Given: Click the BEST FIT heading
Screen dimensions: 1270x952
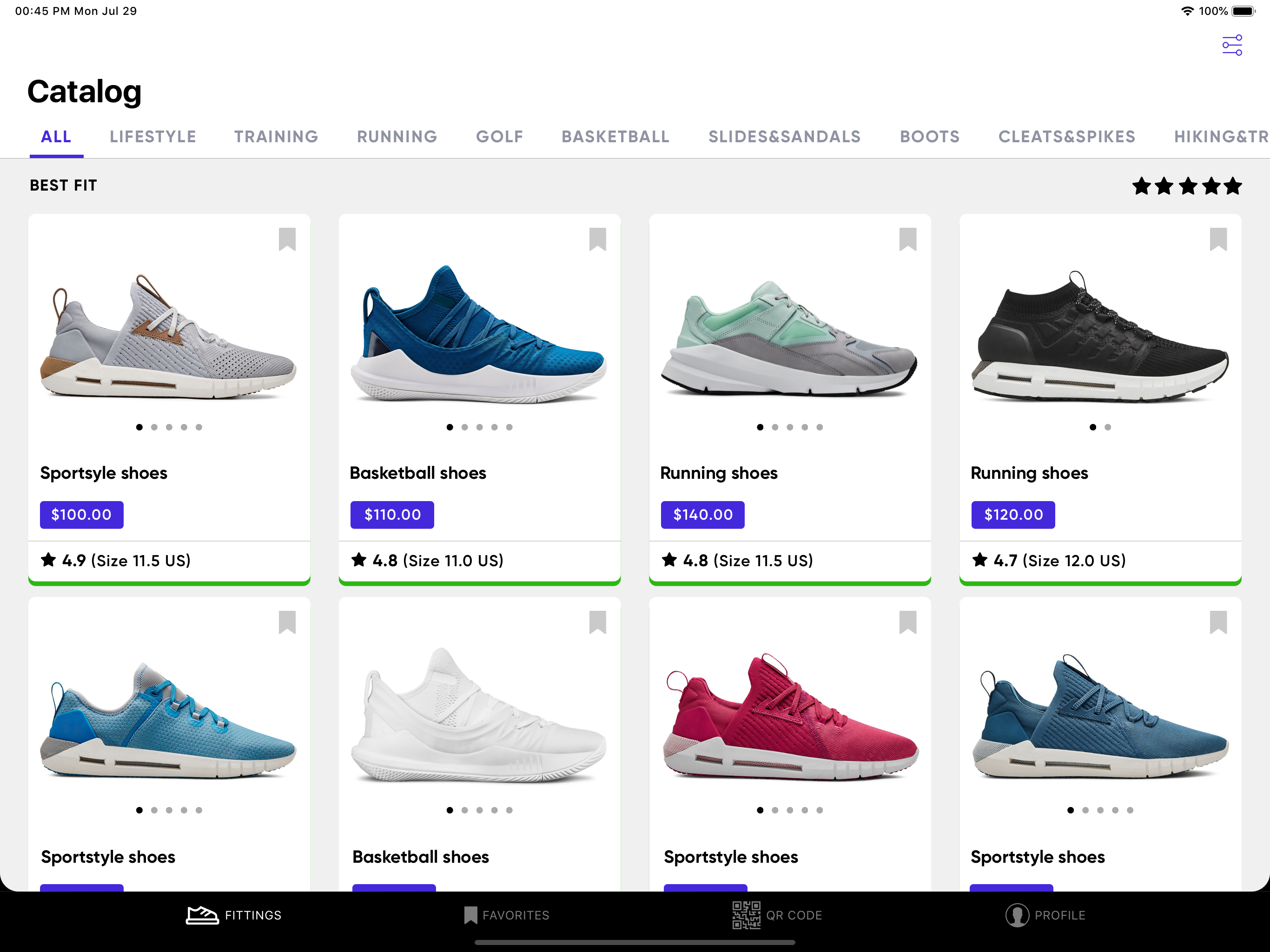Looking at the screenshot, I should (x=63, y=185).
